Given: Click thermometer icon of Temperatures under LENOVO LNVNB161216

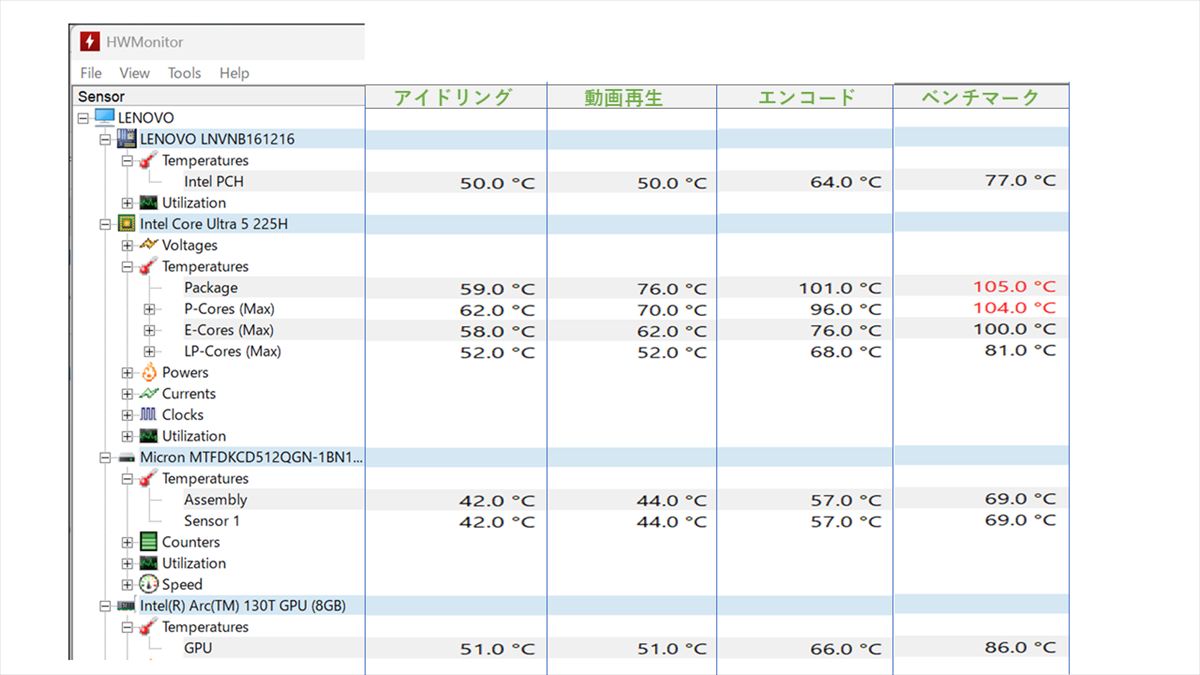Looking at the screenshot, I should click(x=148, y=160).
